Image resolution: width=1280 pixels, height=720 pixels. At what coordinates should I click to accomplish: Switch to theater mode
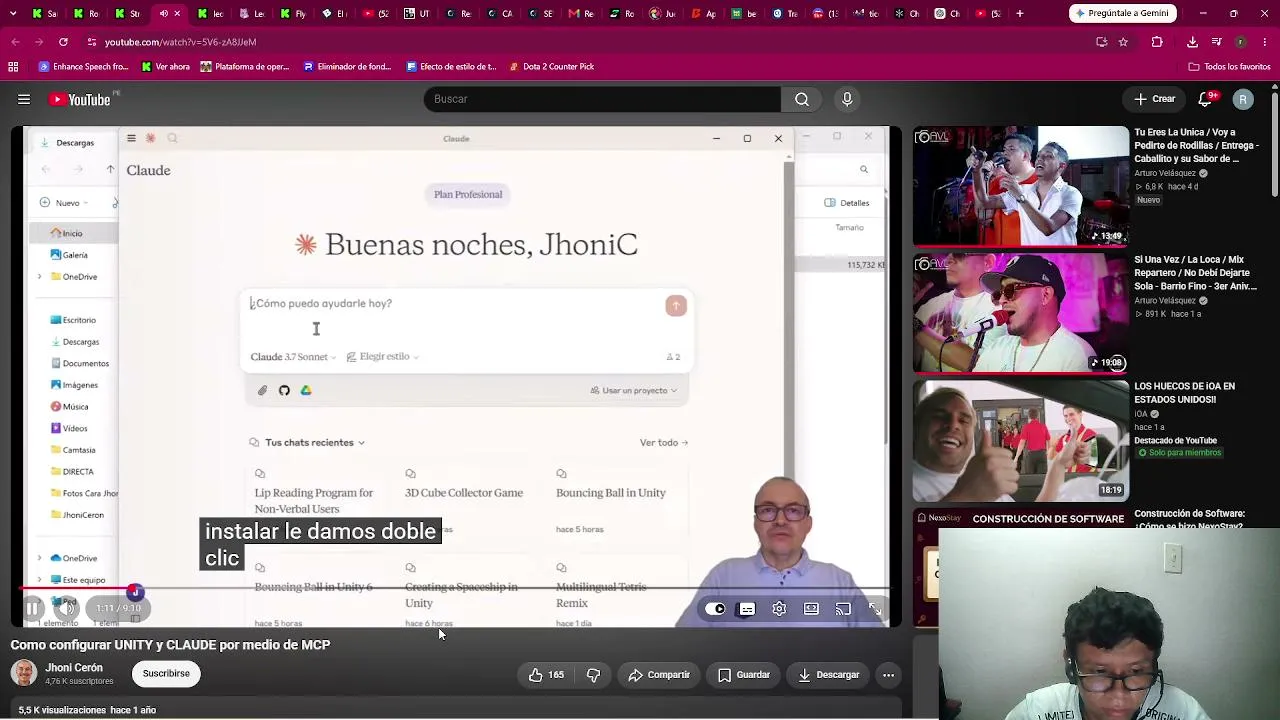click(811, 608)
